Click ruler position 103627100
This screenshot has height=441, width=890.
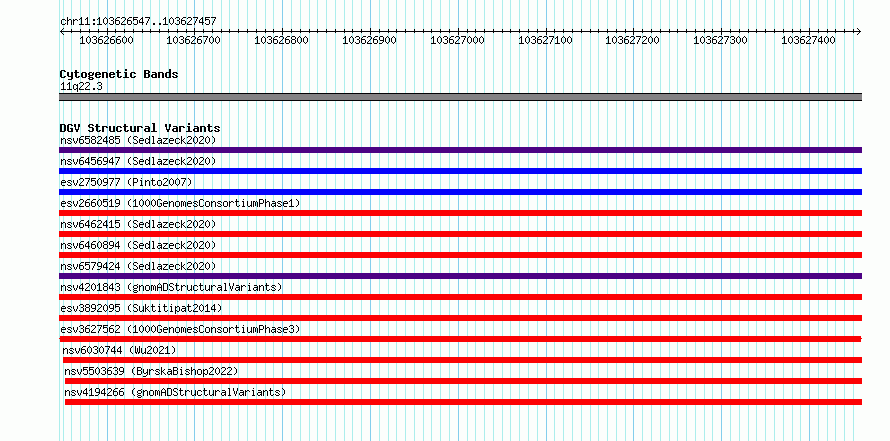(x=546, y=40)
